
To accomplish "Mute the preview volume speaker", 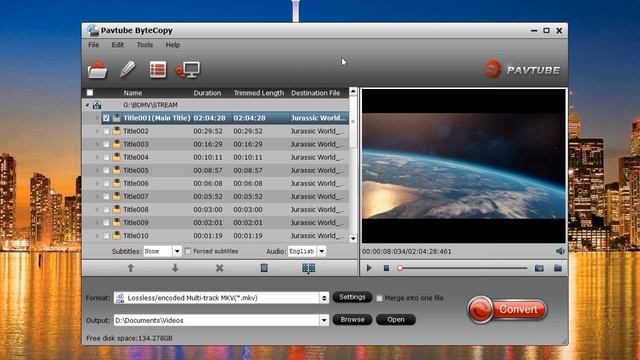I will (560, 251).
